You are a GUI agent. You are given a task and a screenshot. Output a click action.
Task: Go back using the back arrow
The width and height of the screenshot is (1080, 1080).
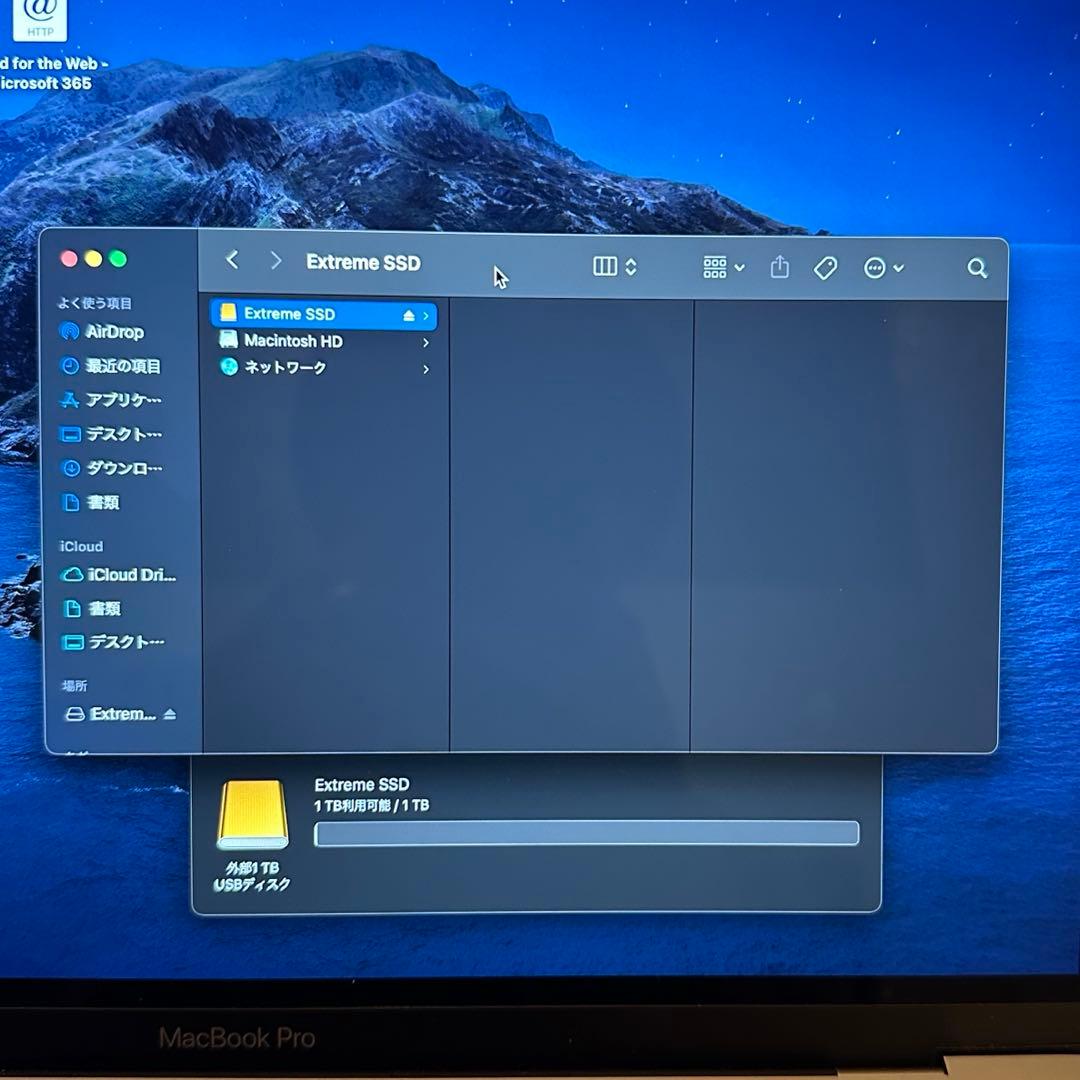point(232,260)
